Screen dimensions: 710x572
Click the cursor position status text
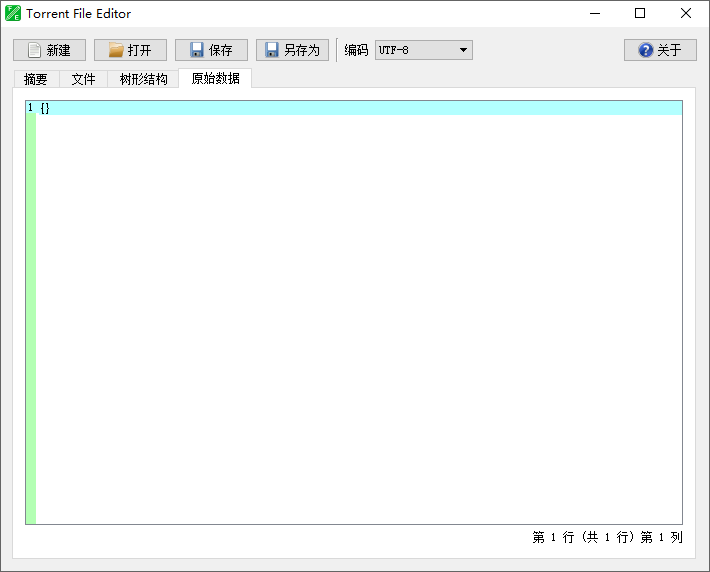pyautogui.click(x=608, y=538)
